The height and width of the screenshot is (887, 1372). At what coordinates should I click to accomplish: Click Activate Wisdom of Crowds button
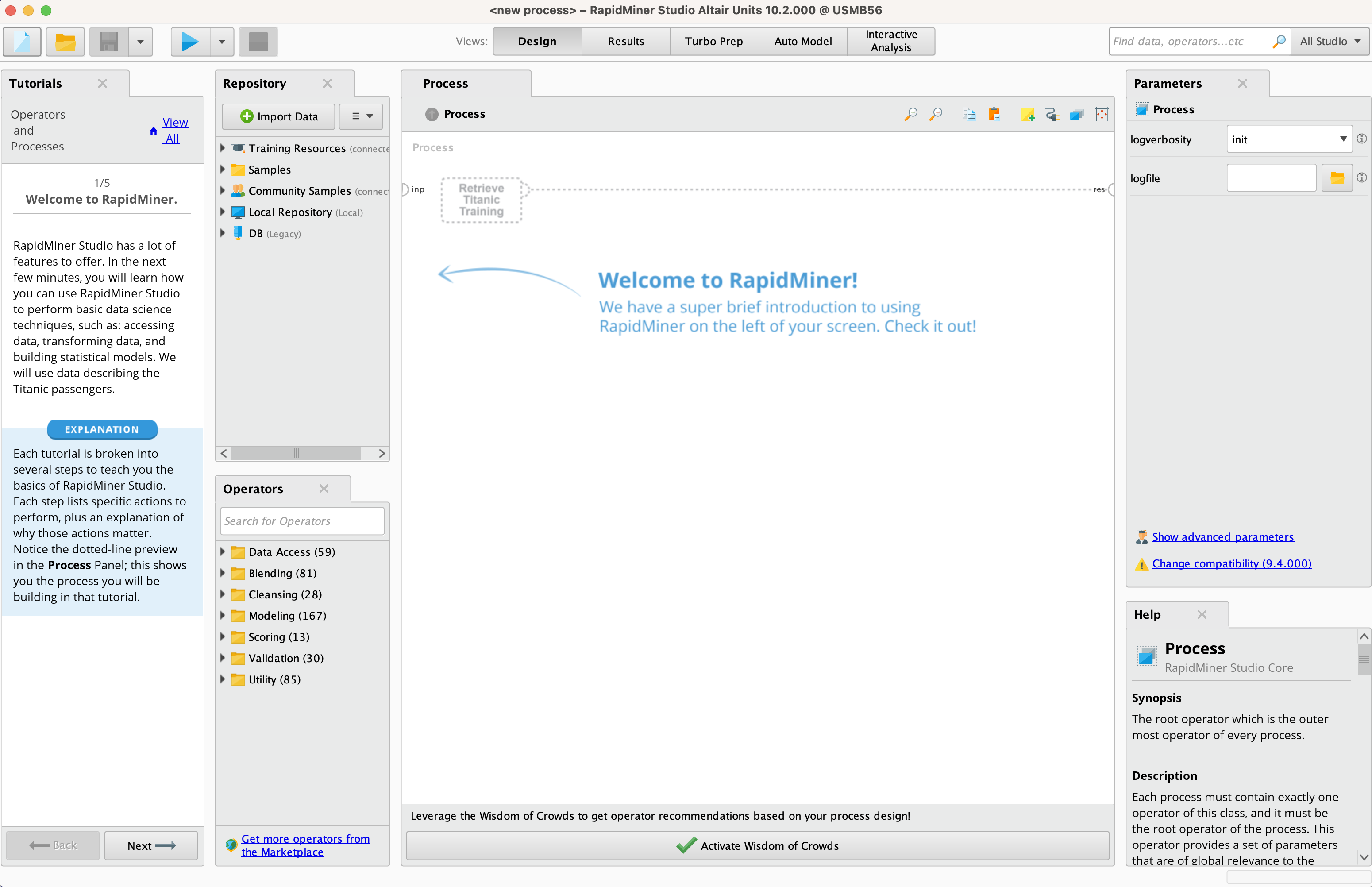(x=757, y=845)
